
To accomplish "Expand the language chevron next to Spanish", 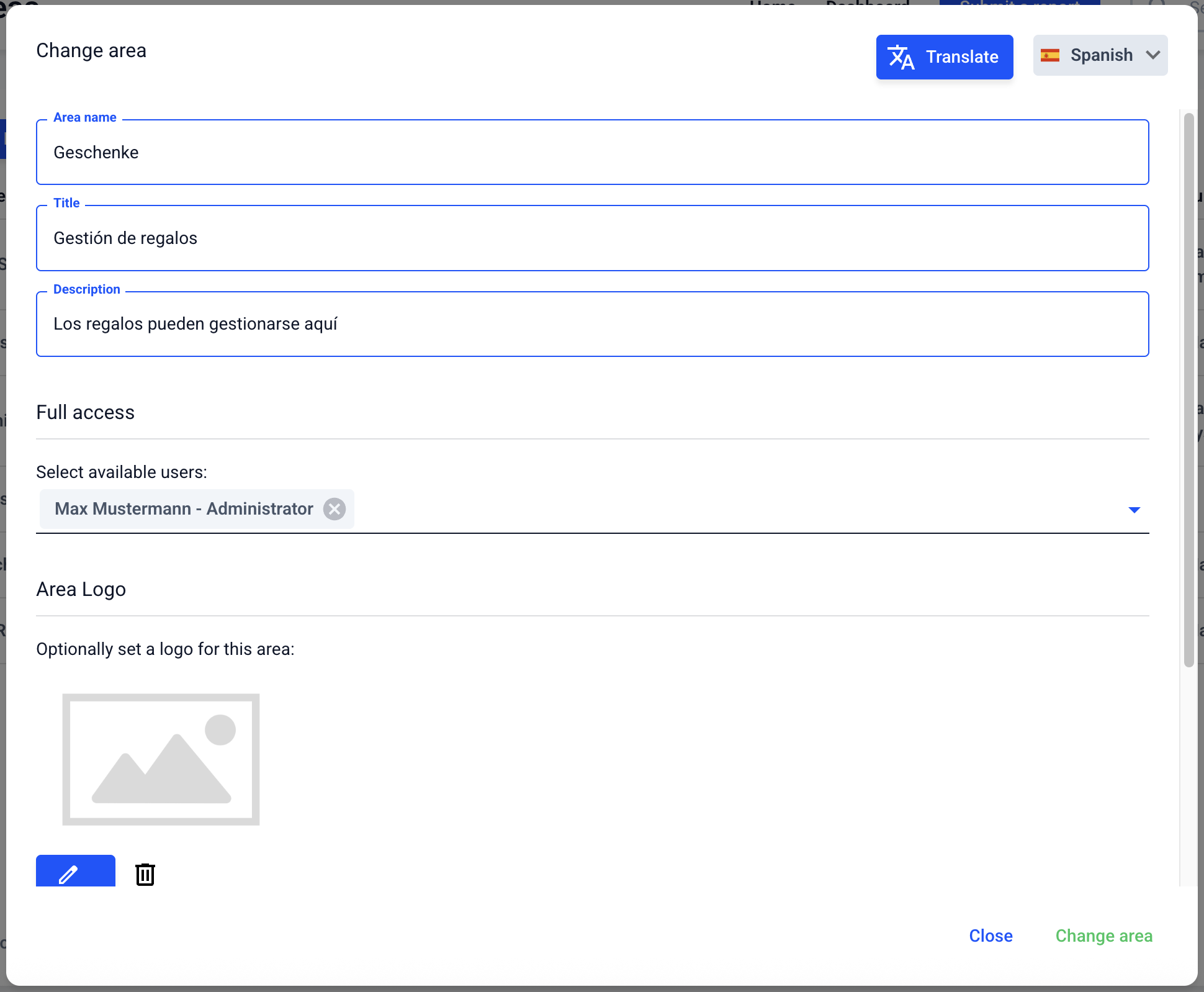I will pyautogui.click(x=1153, y=55).
